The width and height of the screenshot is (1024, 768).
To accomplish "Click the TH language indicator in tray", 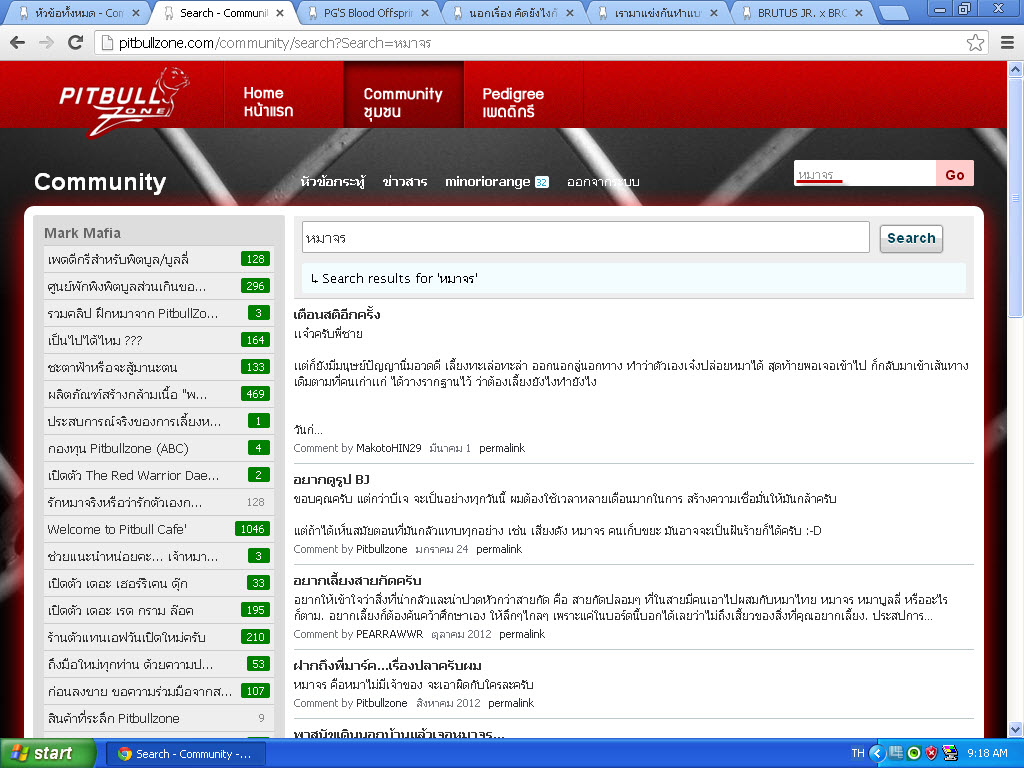I will click(x=857, y=753).
